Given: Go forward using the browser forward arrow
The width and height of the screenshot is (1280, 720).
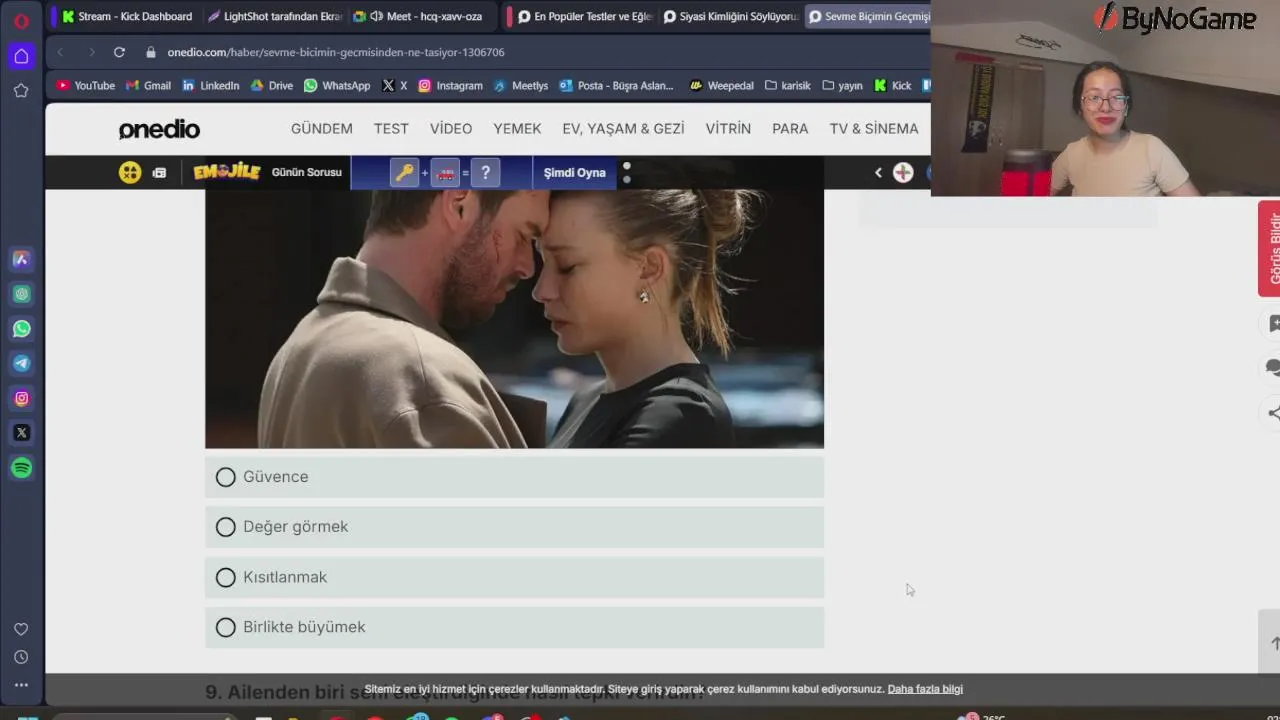Looking at the screenshot, I should [91, 52].
